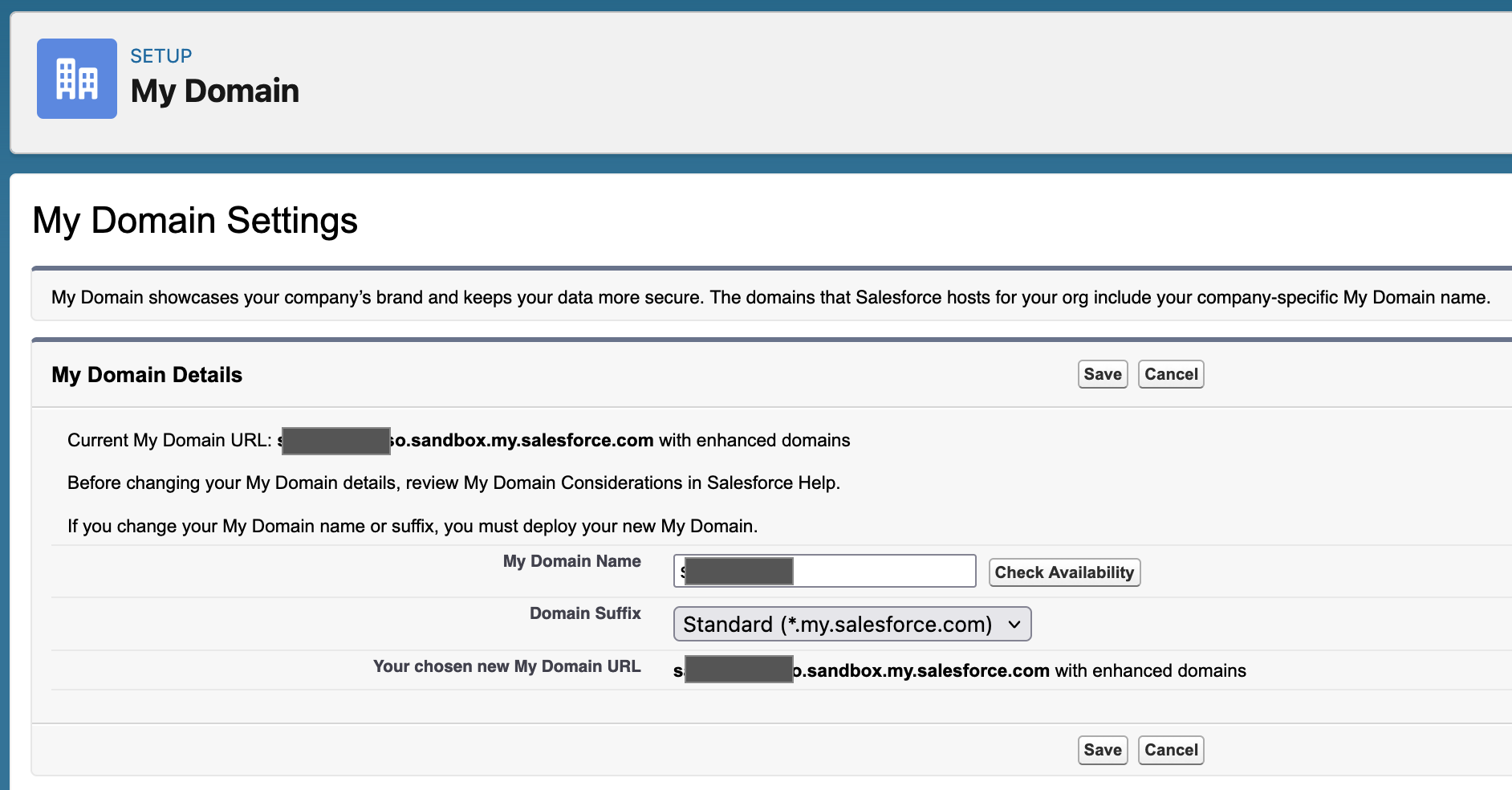Click the My Domain Details section header

pyautogui.click(x=146, y=374)
